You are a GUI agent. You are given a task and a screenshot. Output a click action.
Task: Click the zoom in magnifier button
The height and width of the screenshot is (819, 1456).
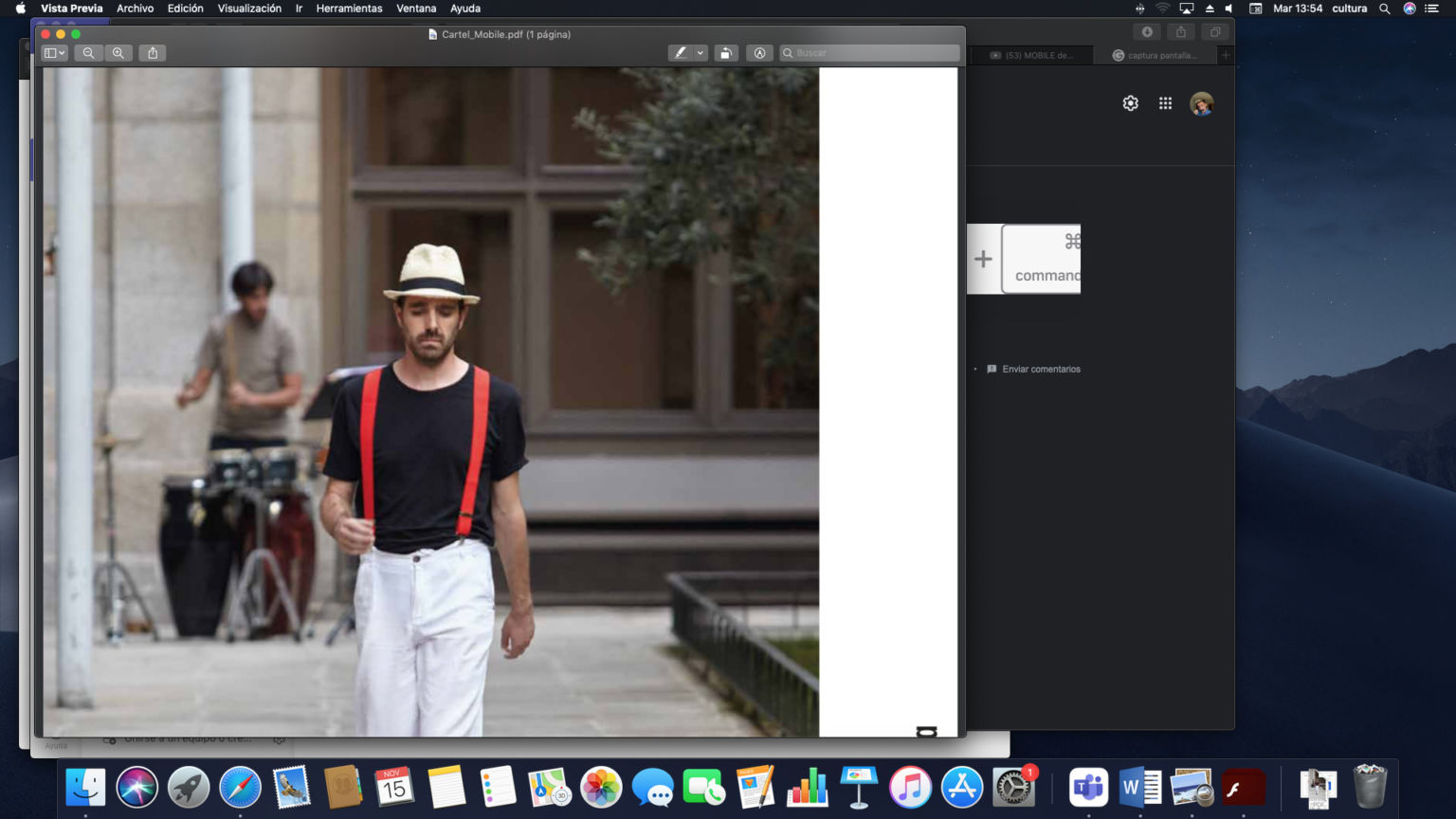click(118, 53)
